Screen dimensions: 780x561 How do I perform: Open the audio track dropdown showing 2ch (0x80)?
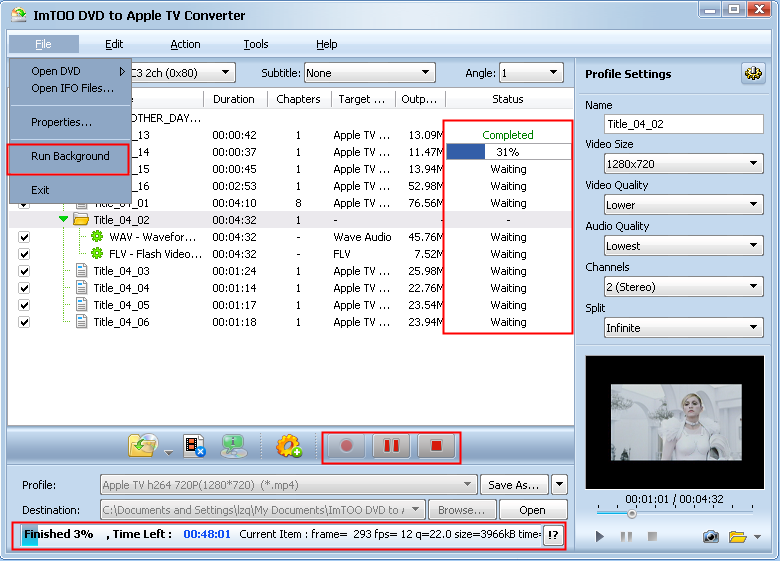point(225,73)
